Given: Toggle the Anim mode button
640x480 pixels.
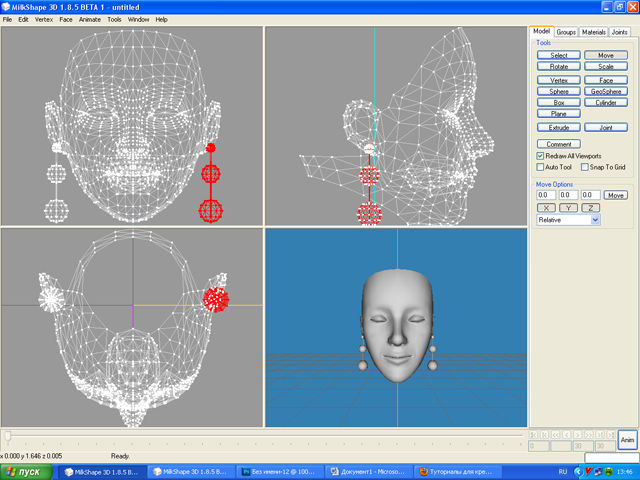Looking at the screenshot, I should 627,440.
